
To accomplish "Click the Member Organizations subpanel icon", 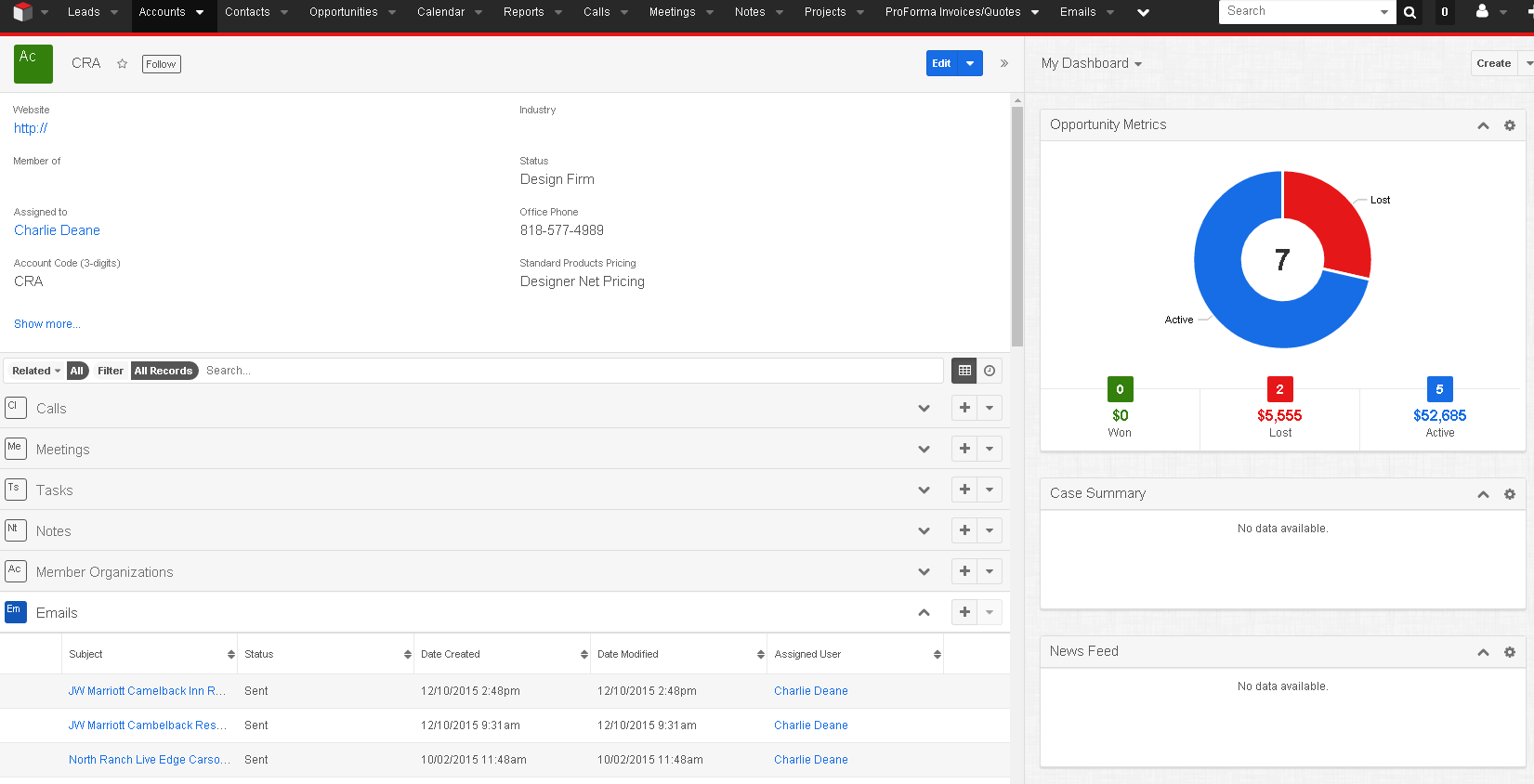I will pyautogui.click(x=16, y=570).
